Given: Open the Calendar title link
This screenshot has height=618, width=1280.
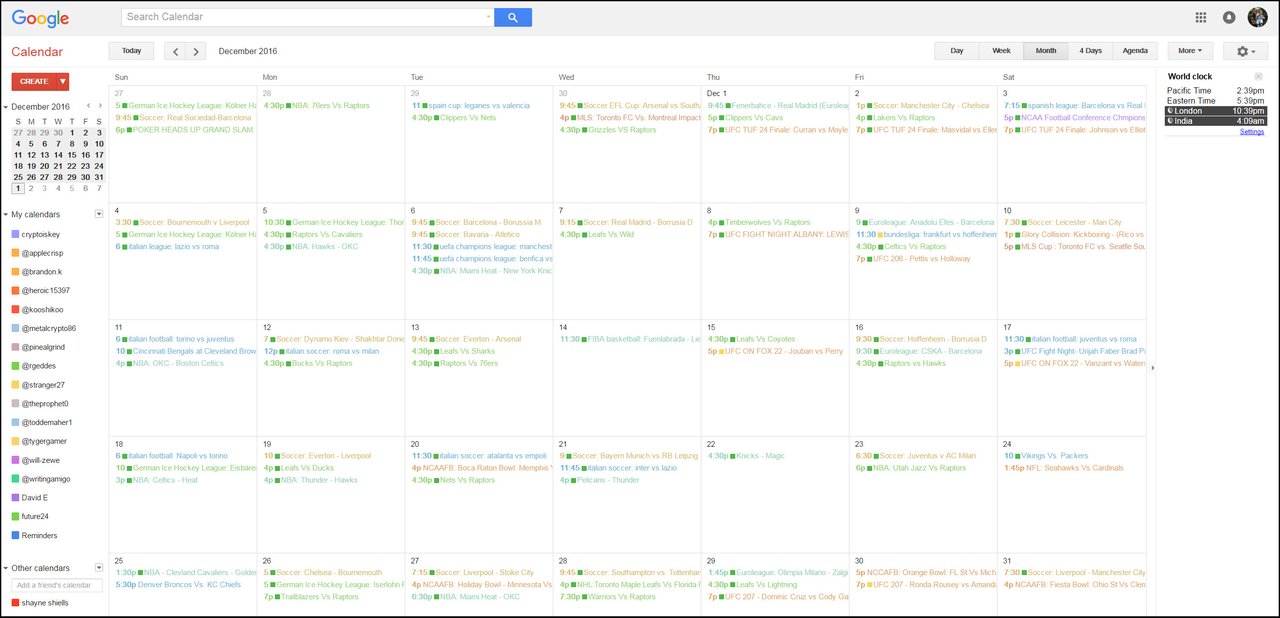Looking at the screenshot, I should click(37, 52).
